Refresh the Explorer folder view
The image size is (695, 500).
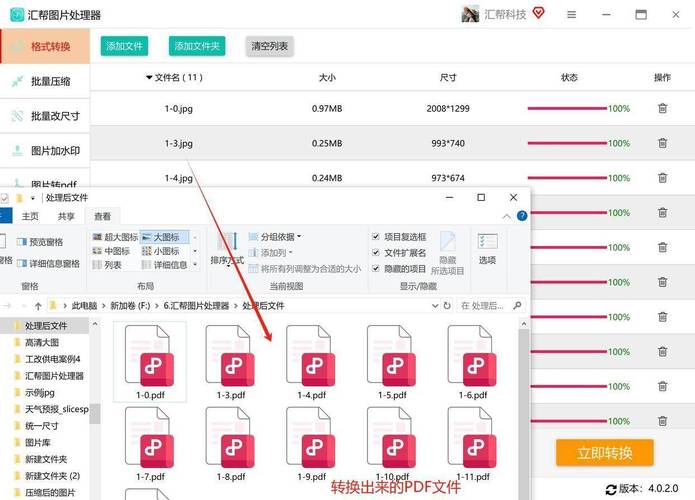pyautogui.click(x=447, y=305)
